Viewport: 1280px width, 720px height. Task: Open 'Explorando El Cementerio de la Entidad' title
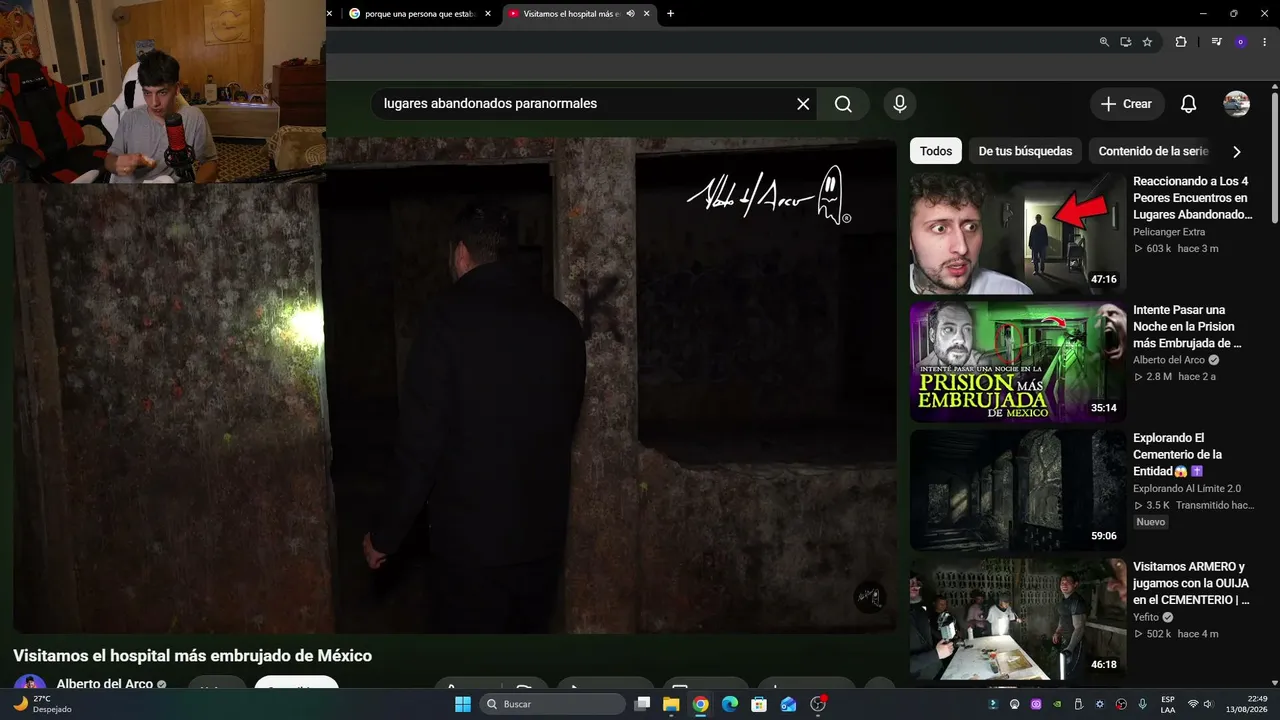tap(1178, 454)
